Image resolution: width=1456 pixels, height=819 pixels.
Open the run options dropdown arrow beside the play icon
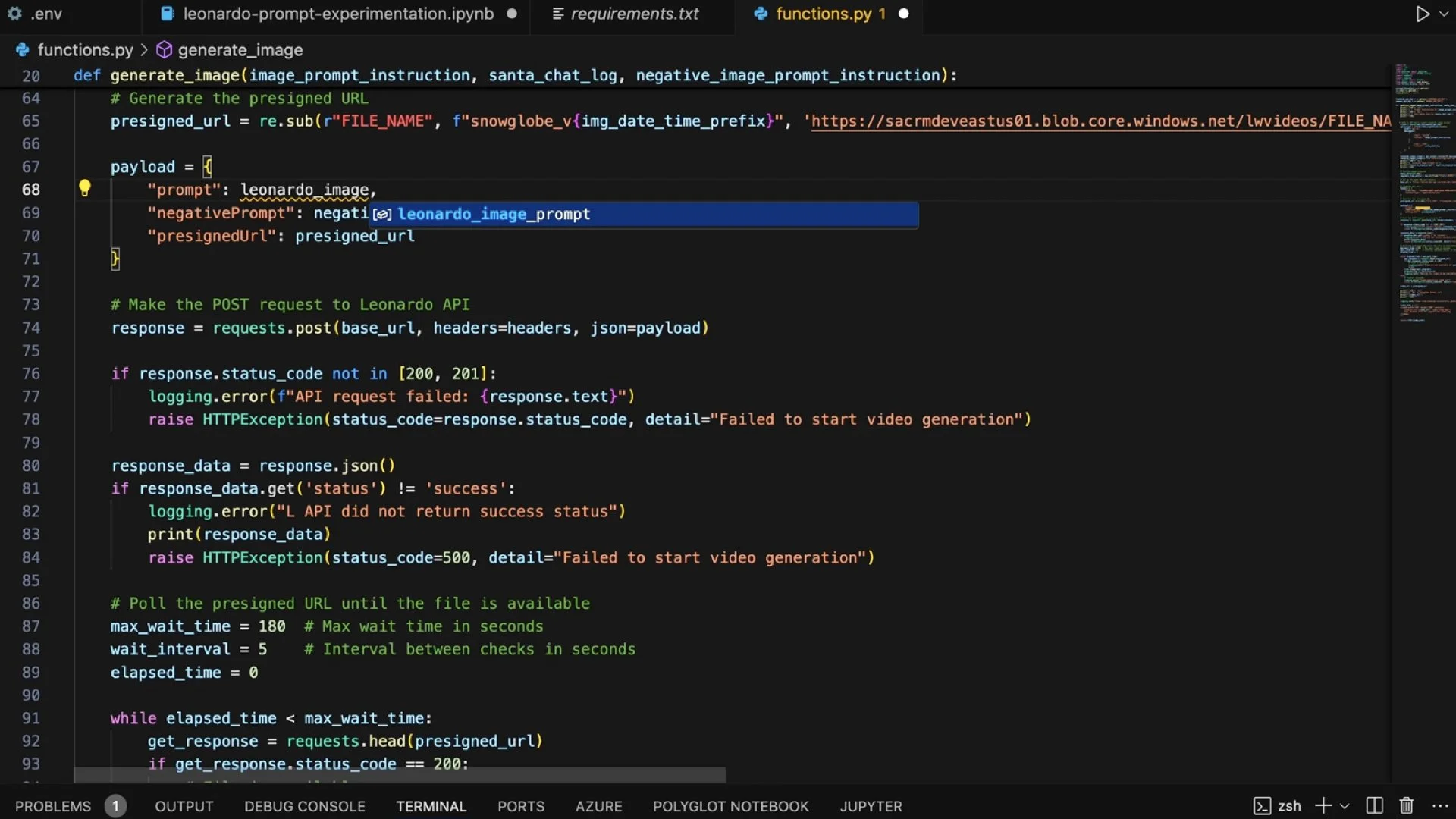(x=1444, y=14)
